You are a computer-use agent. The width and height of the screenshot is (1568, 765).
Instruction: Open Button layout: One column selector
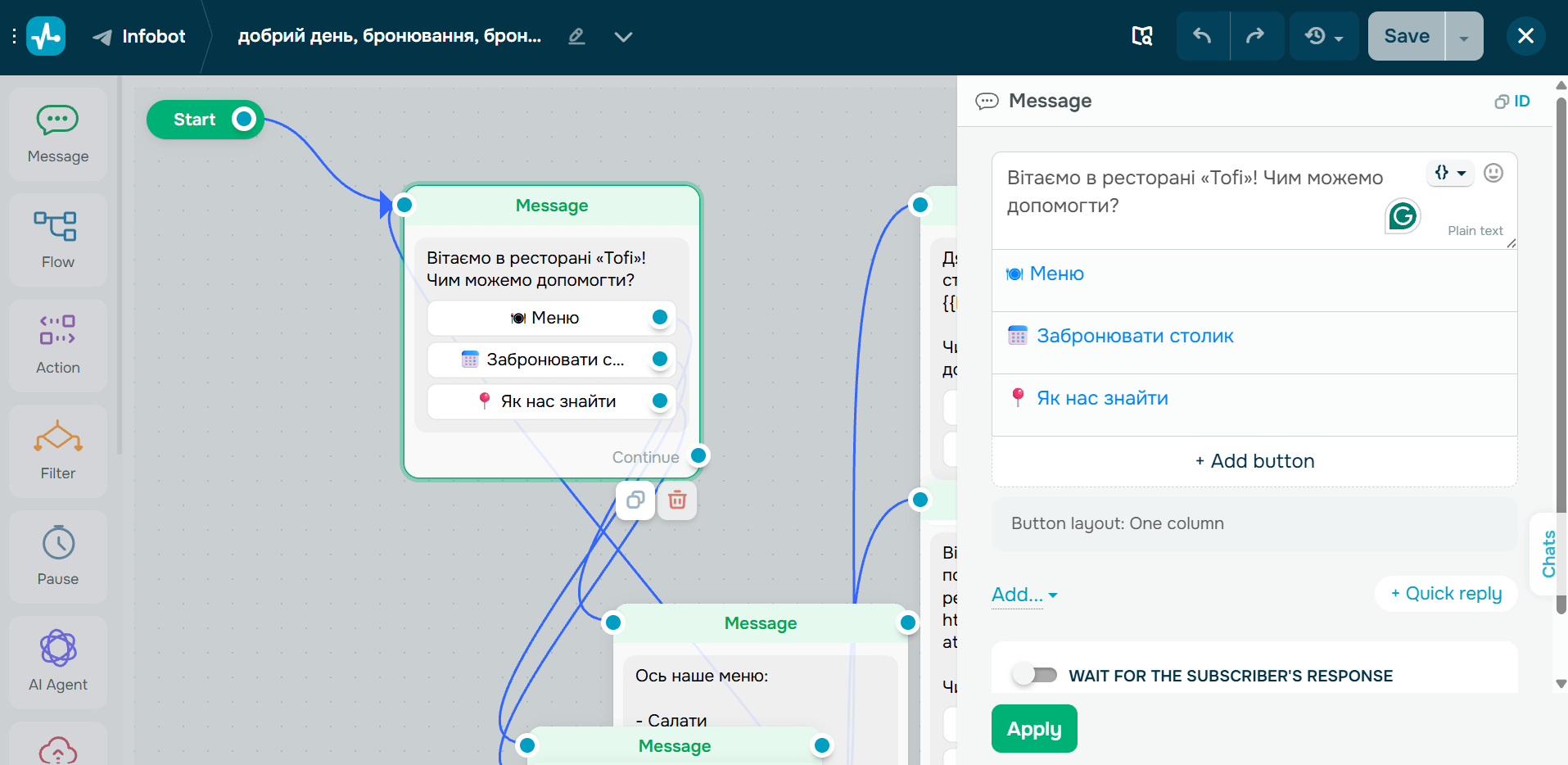click(1254, 523)
